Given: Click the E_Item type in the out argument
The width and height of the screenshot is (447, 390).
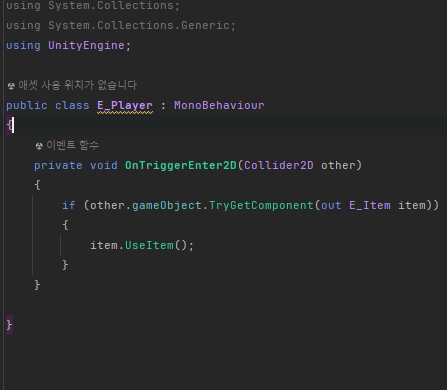Looking at the screenshot, I should click(370, 206).
